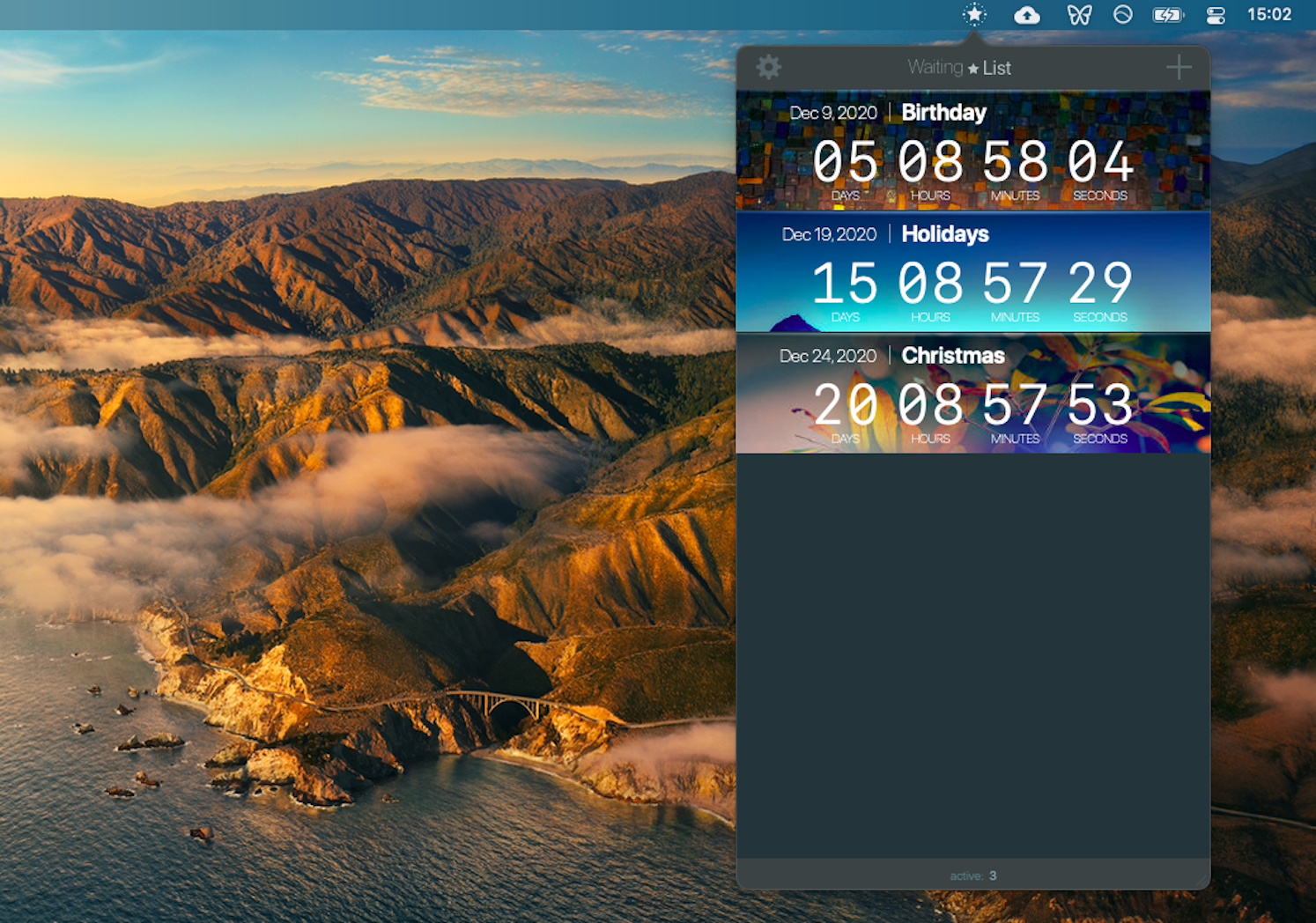Add a new countdown with the plus icon
1316x923 pixels.
coord(1179,66)
